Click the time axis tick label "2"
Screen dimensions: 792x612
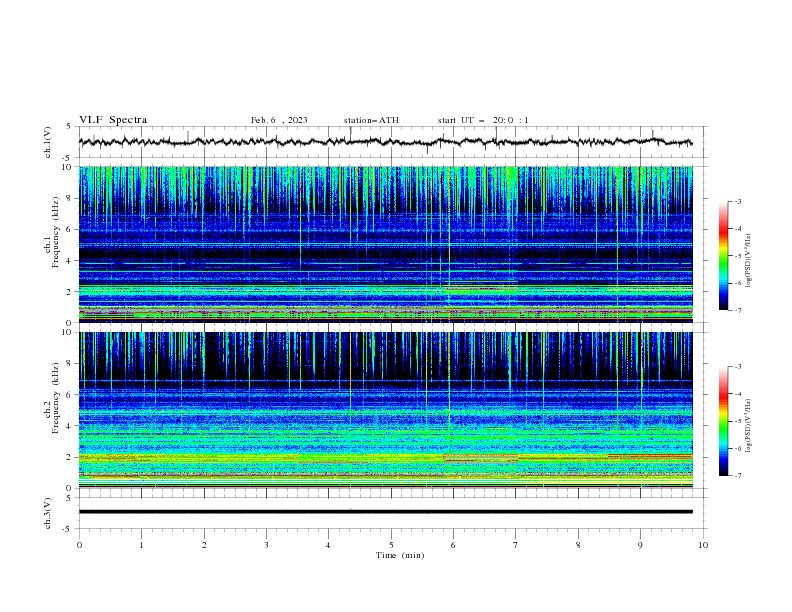(x=204, y=545)
